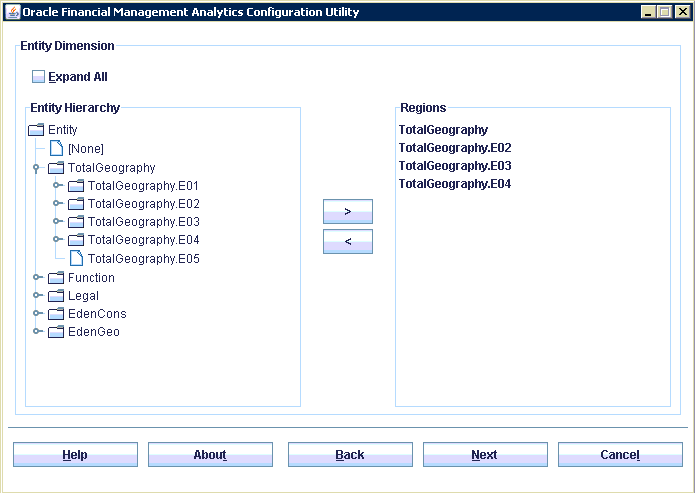The image size is (695, 493).
Task: Click the Function folder icon
Action: click(56, 278)
